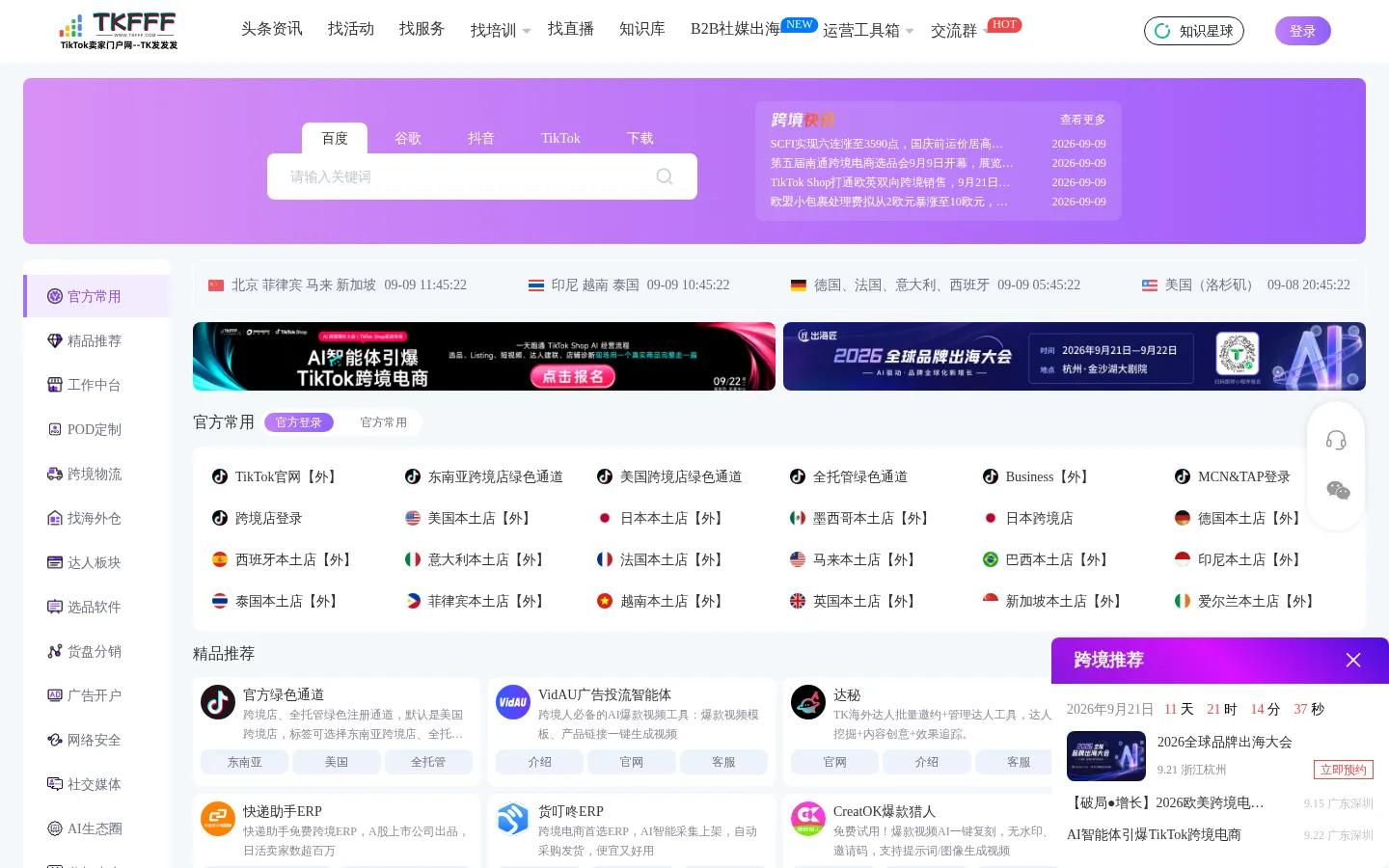
Task: Switch to the 官方常用 pill tab
Action: (384, 422)
